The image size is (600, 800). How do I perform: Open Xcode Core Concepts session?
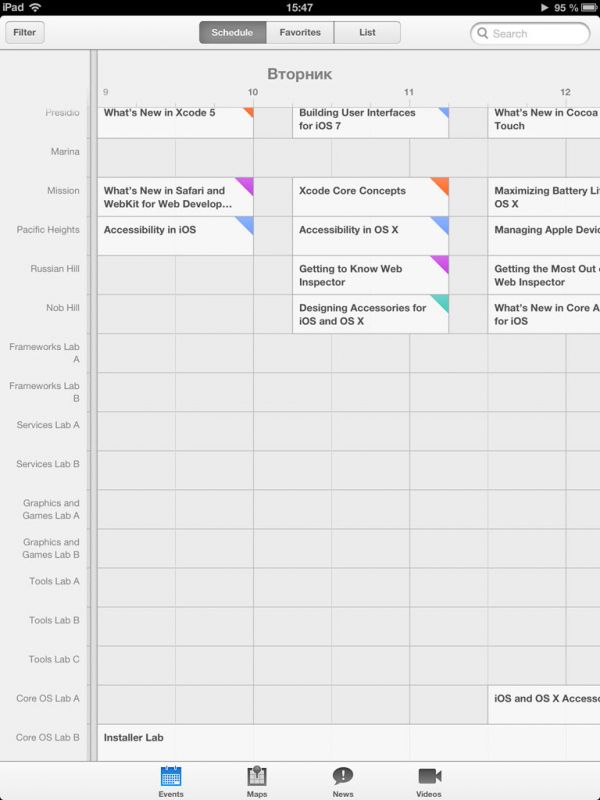pos(370,197)
